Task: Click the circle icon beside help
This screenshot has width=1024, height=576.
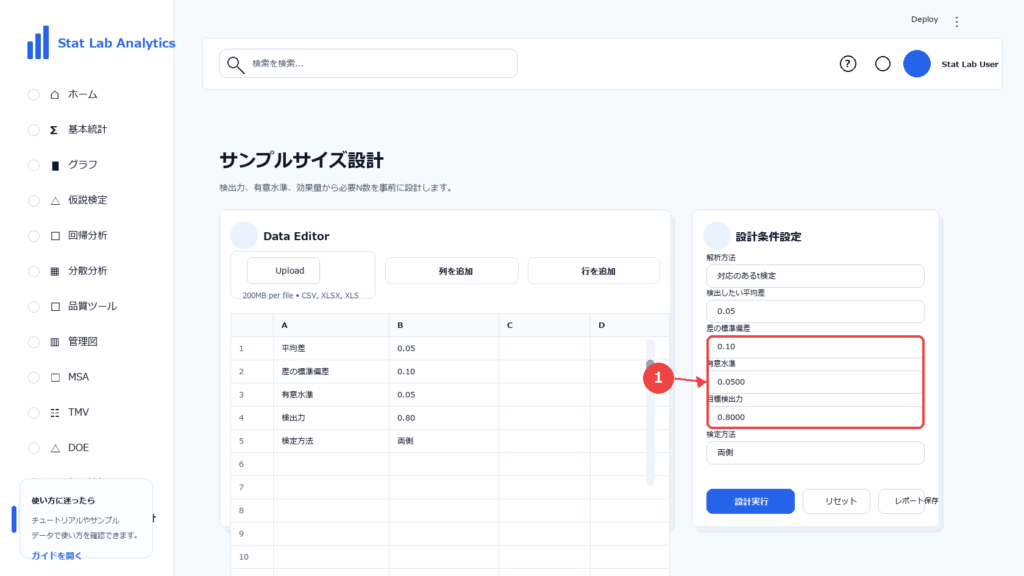Action: [882, 64]
